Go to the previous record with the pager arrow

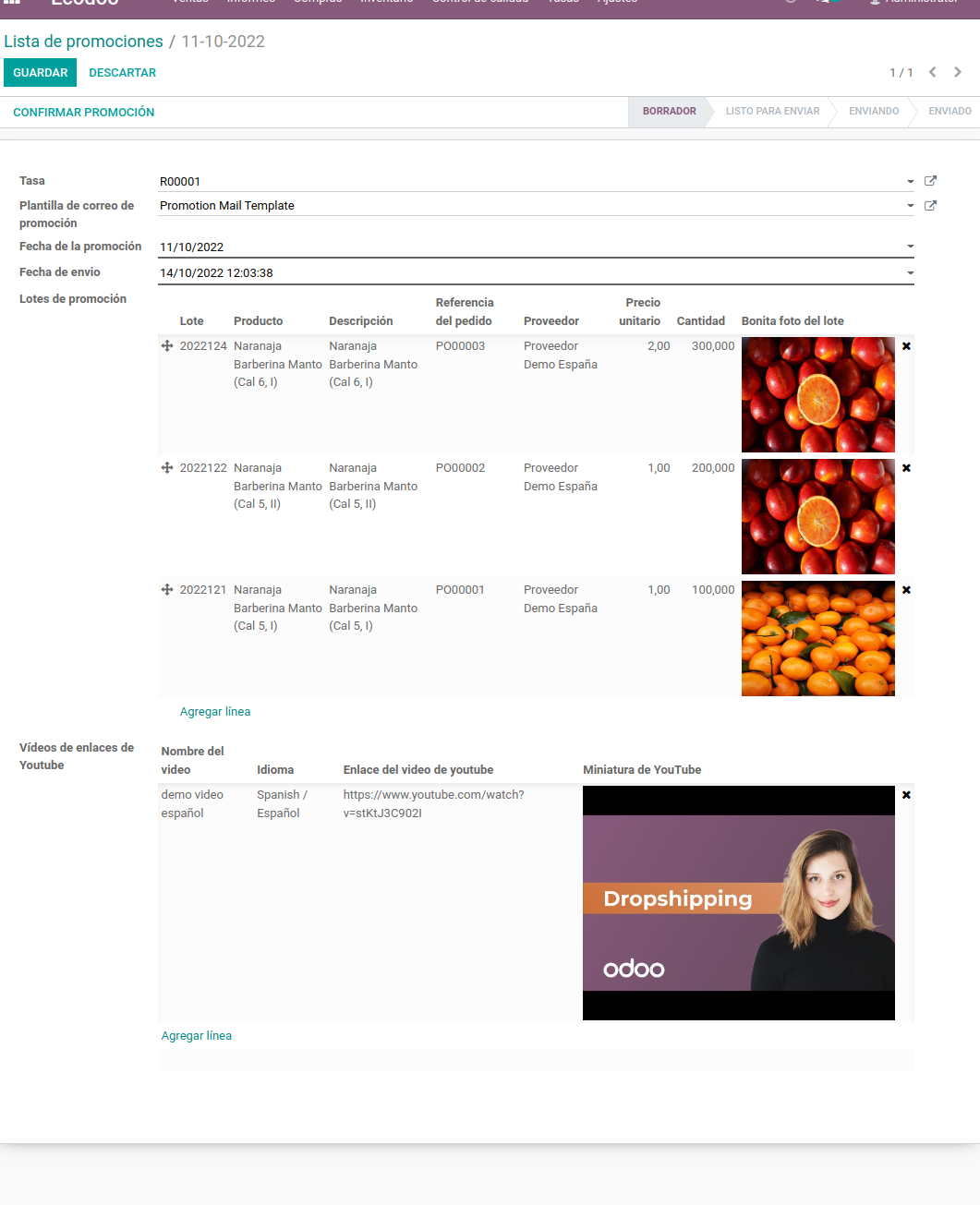coord(933,72)
